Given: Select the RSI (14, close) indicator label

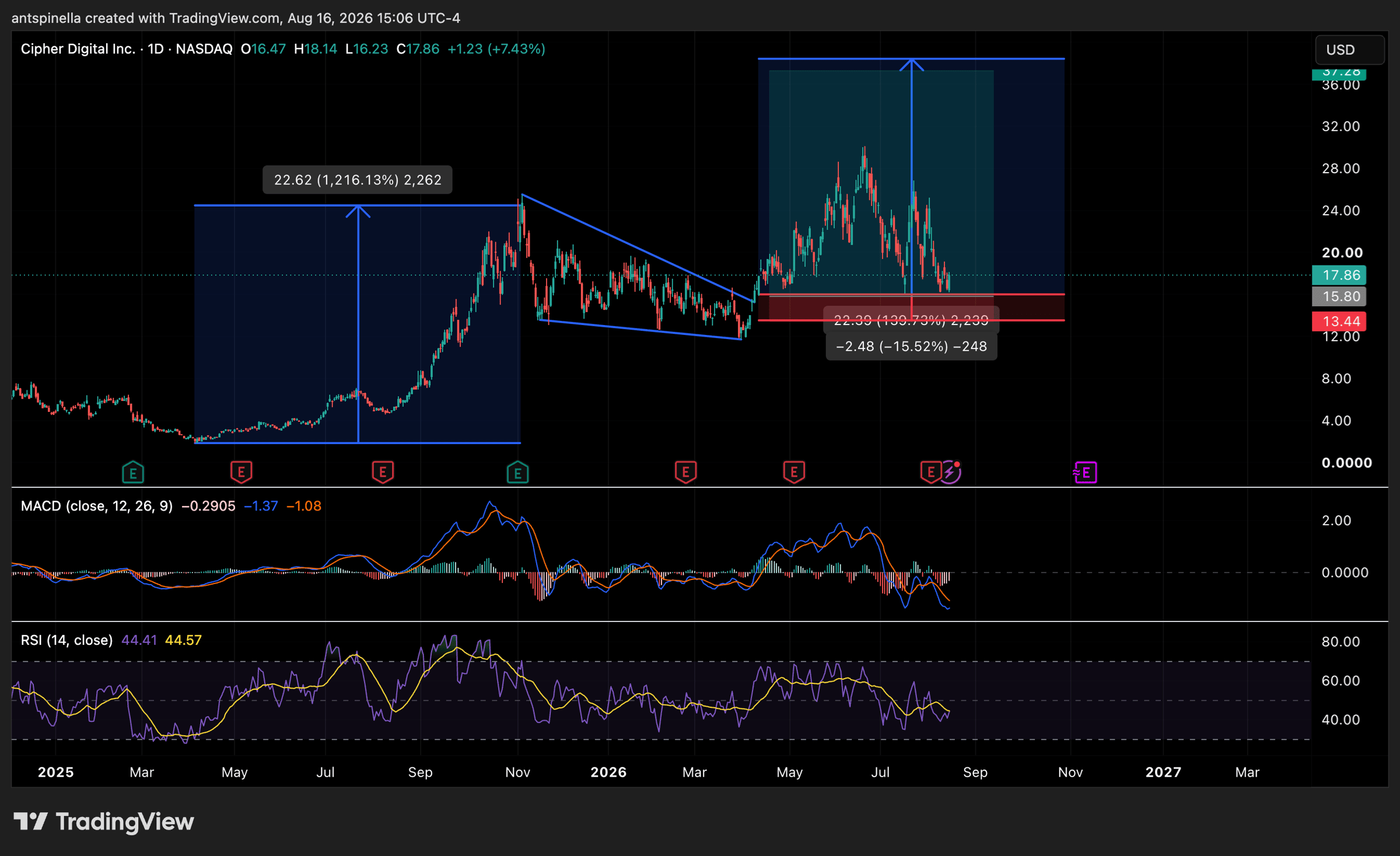Looking at the screenshot, I should point(66,640).
